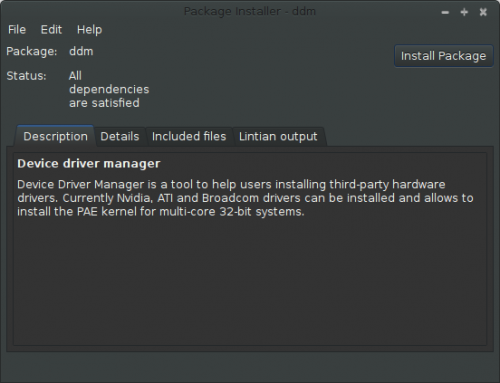Click the description paragraph about Device Driver Manager
The image size is (500, 383).
coord(245,198)
